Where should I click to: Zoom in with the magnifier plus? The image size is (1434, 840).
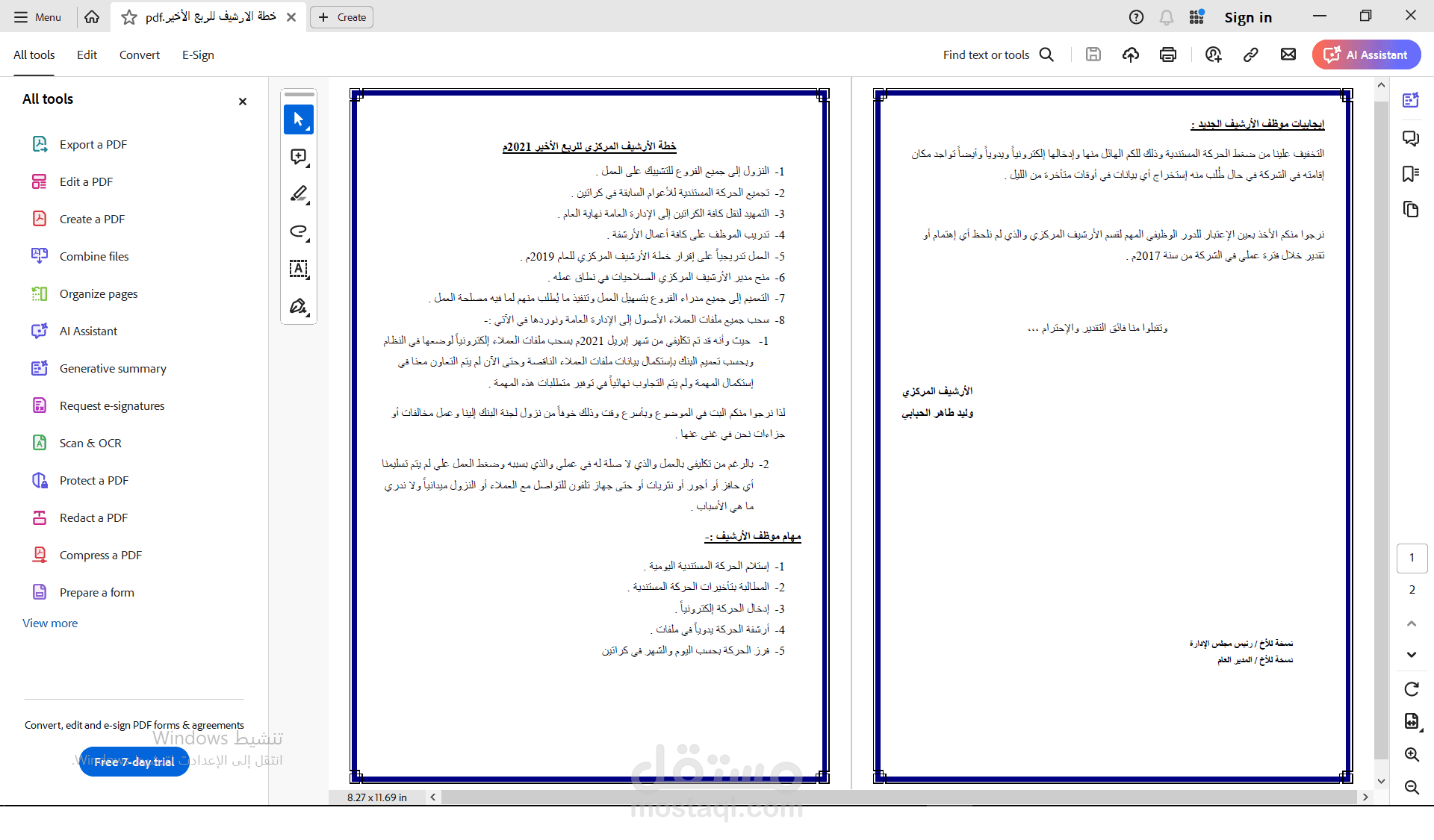(x=1412, y=754)
